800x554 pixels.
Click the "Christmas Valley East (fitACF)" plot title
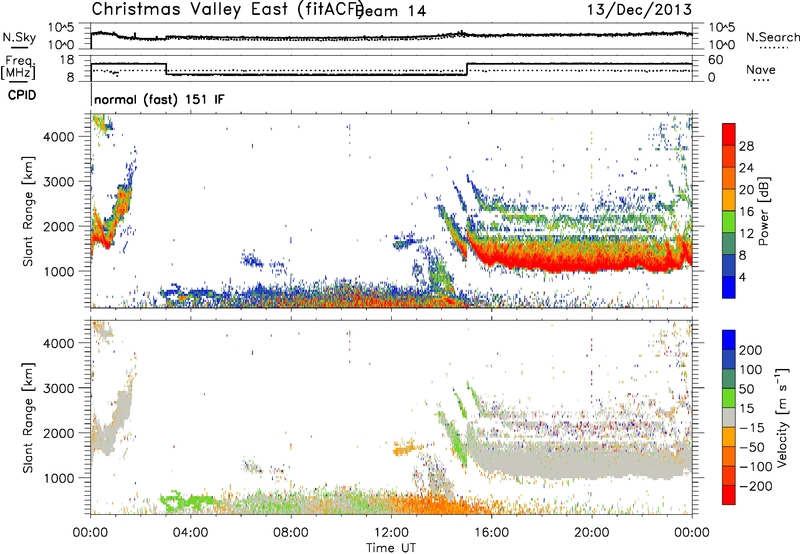(x=228, y=9)
